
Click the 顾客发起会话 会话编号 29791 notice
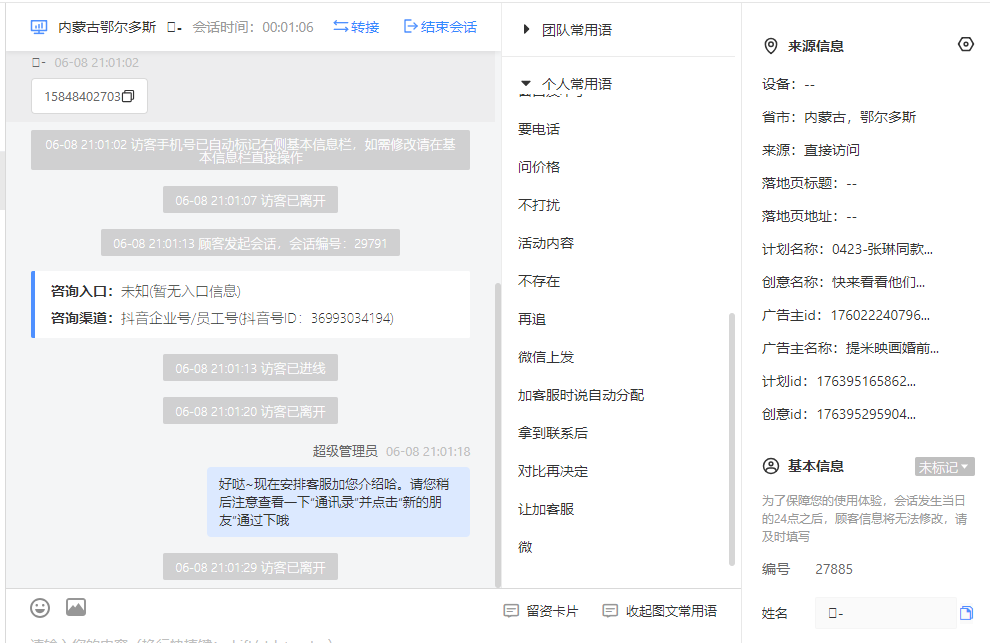pos(250,243)
